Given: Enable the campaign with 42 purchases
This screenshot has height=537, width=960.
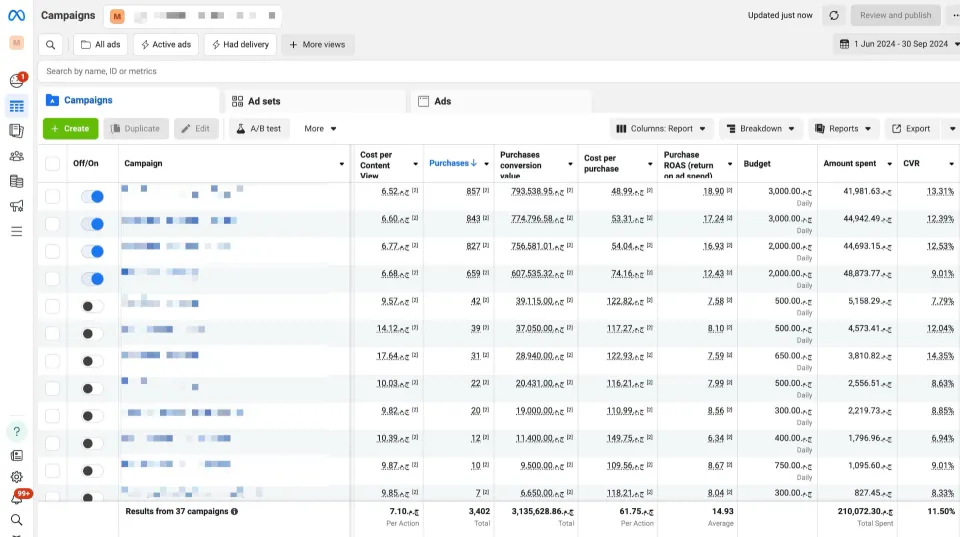Looking at the screenshot, I should coord(92,306).
